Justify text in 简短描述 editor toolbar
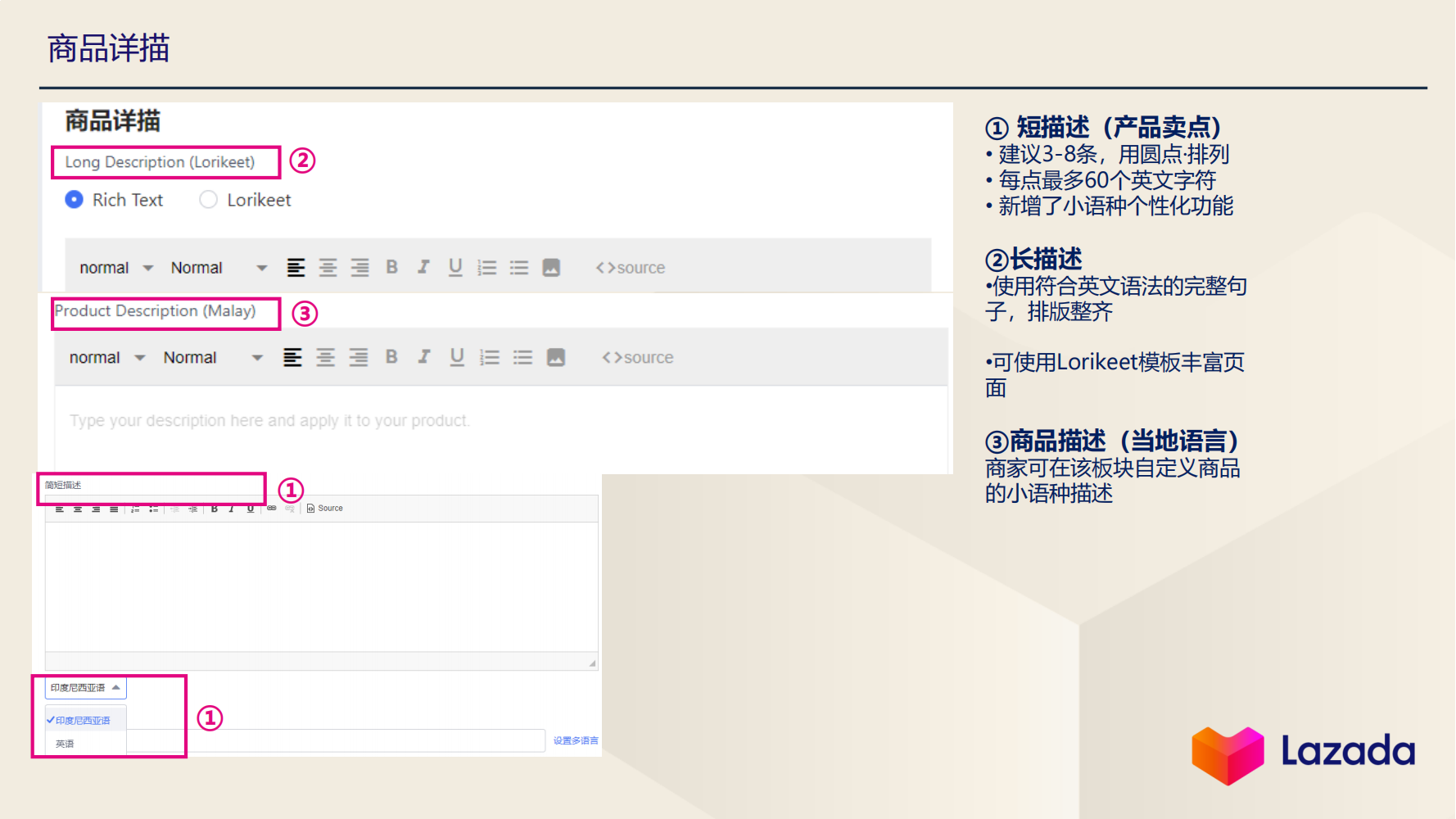The height and width of the screenshot is (819, 1456). click(x=114, y=509)
